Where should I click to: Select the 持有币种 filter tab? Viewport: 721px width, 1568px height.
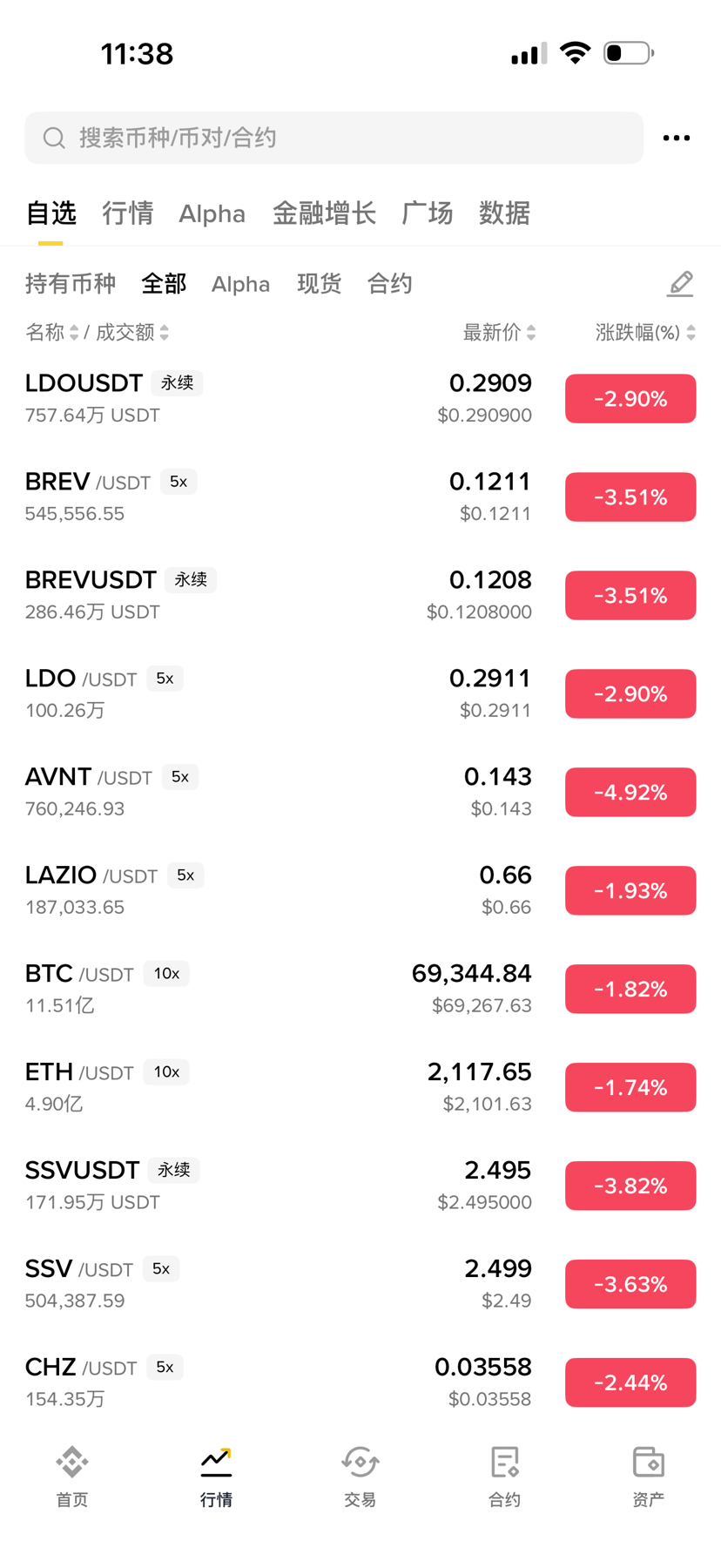click(x=70, y=284)
